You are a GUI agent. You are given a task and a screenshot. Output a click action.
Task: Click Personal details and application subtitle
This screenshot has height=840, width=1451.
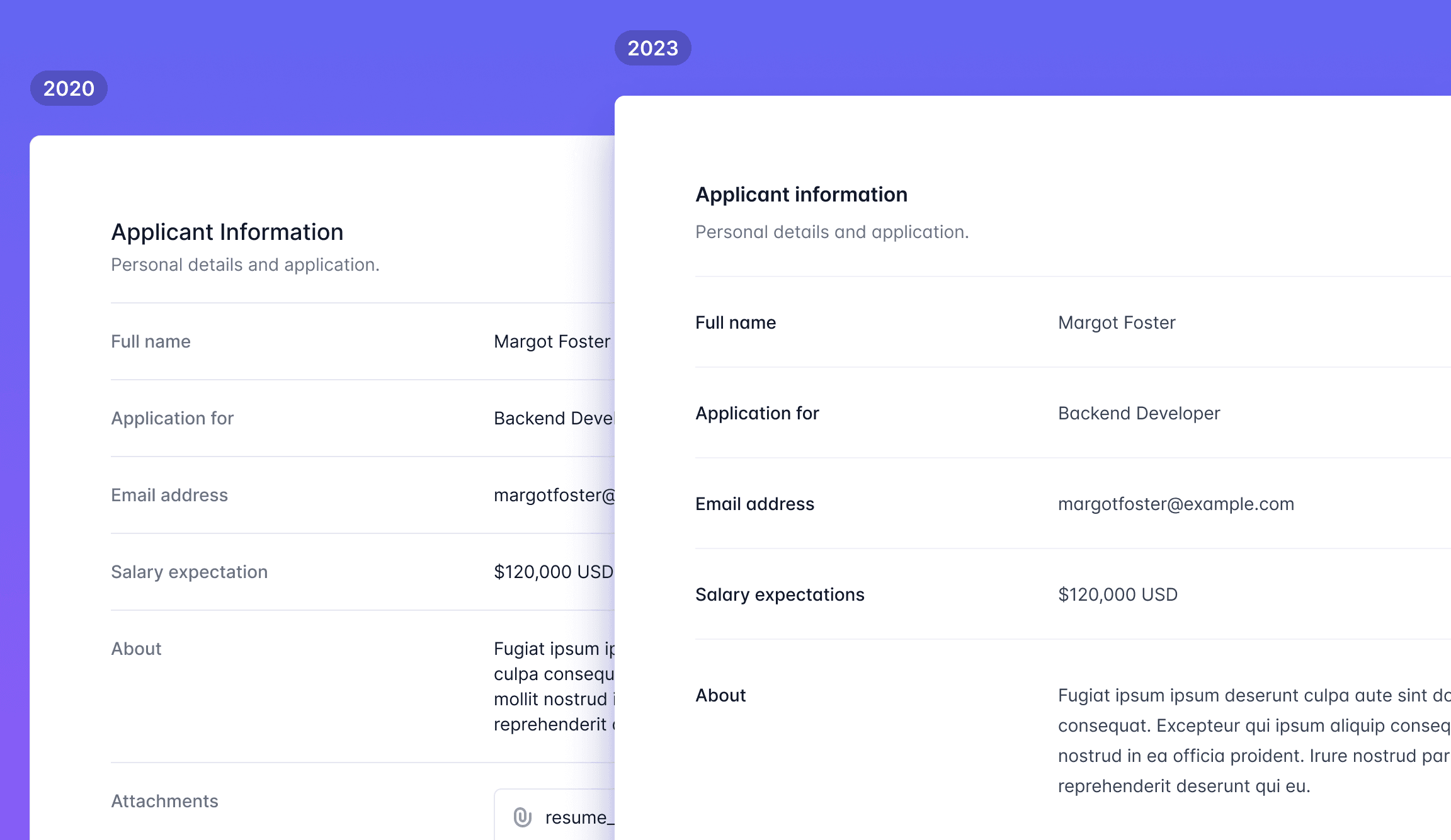tap(832, 232)
